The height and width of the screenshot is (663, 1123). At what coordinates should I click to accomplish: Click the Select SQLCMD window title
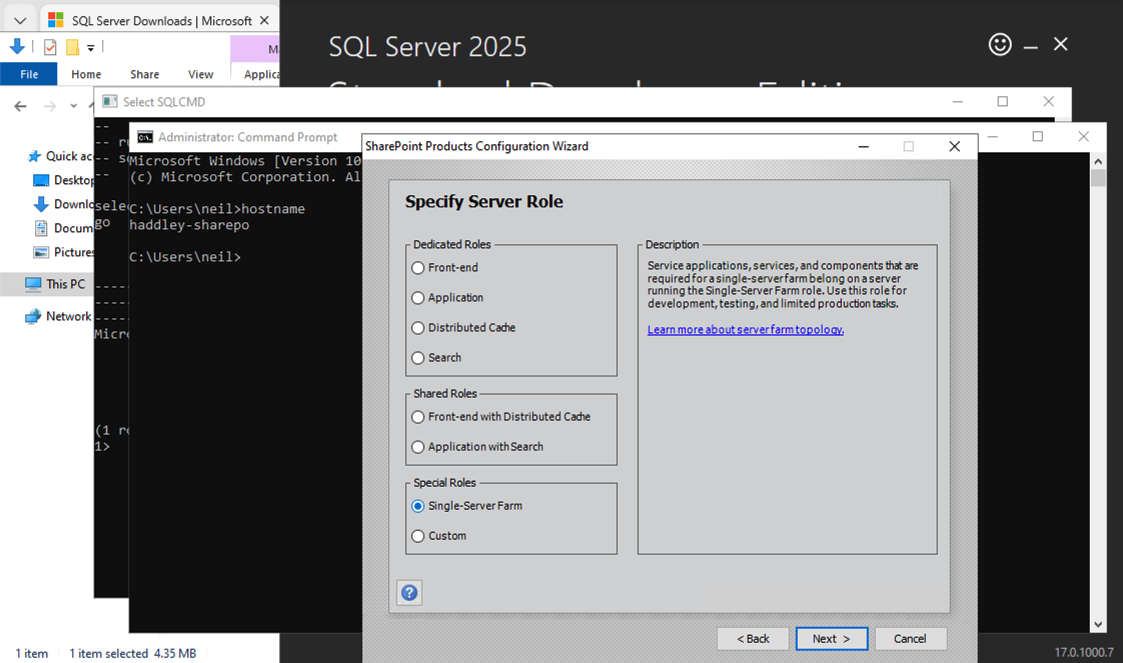(x=164, y=102)
